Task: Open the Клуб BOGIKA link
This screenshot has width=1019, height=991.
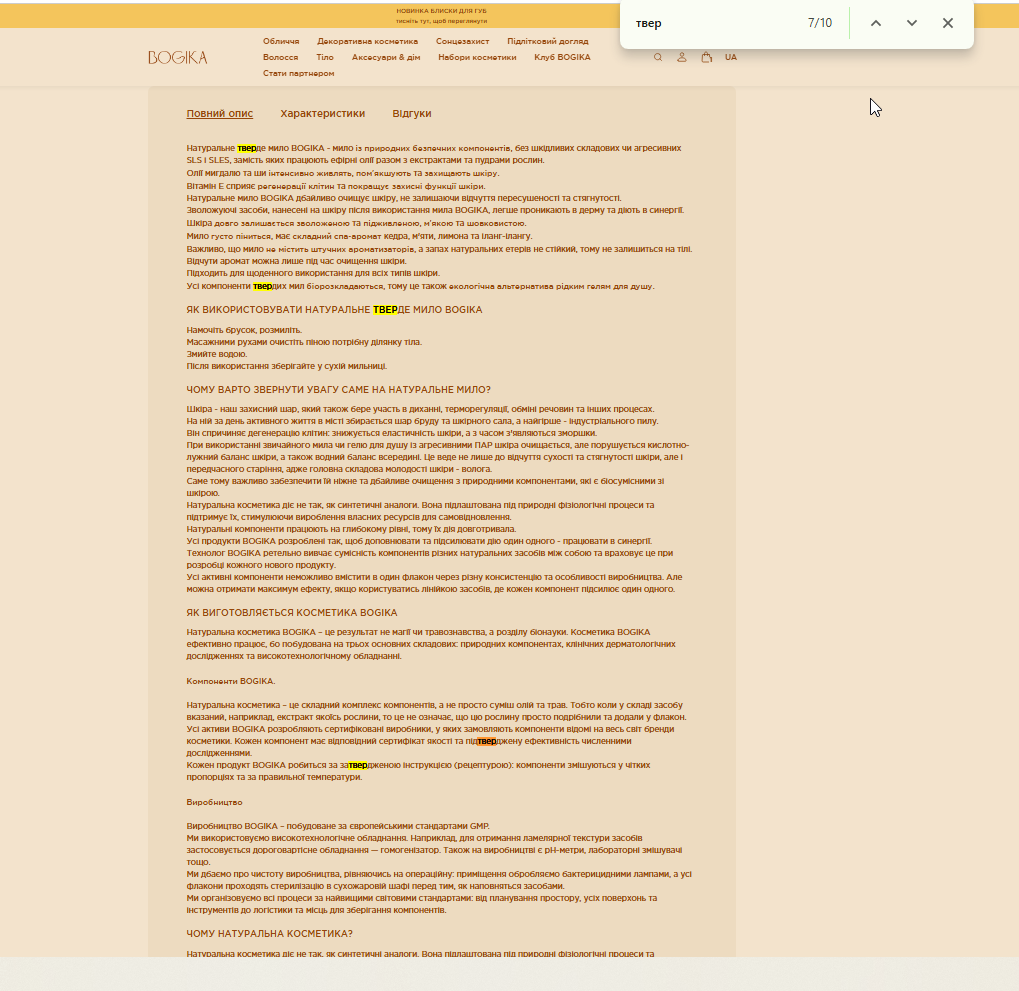Action: [x=562, y=57]
